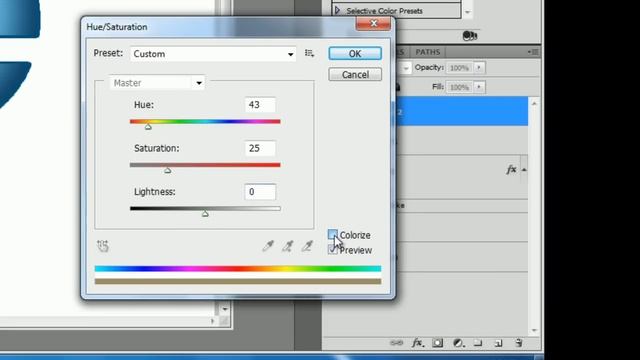Click link layers icon in Layers panel
The height and width of the screenshot is (360, 640).
click(396, 343)
